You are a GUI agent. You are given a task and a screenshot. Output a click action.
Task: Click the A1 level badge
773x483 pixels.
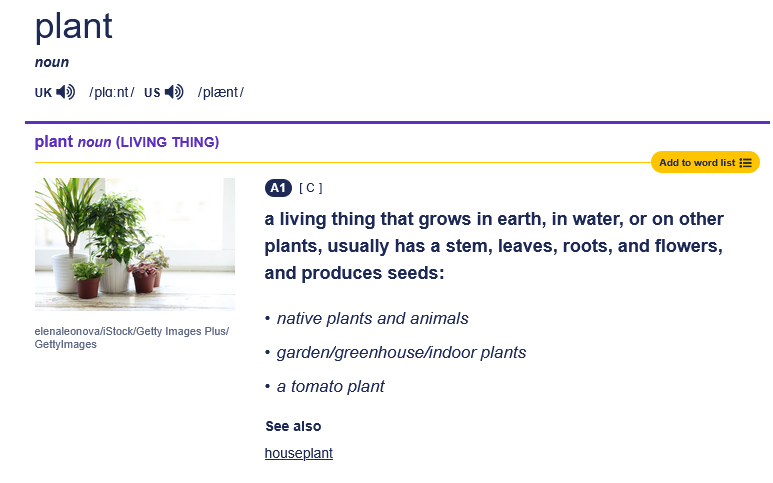tap(278, 188)
